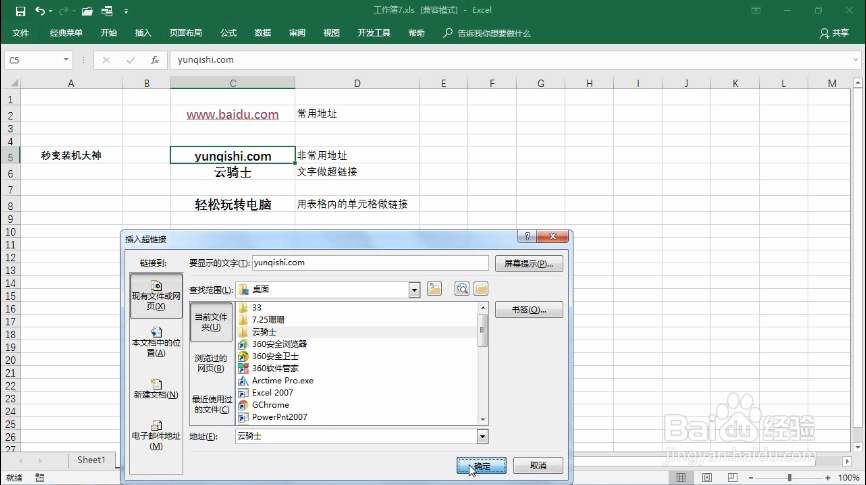Click the 共享 share button
The image size is (866, 485).
[835, 33]
